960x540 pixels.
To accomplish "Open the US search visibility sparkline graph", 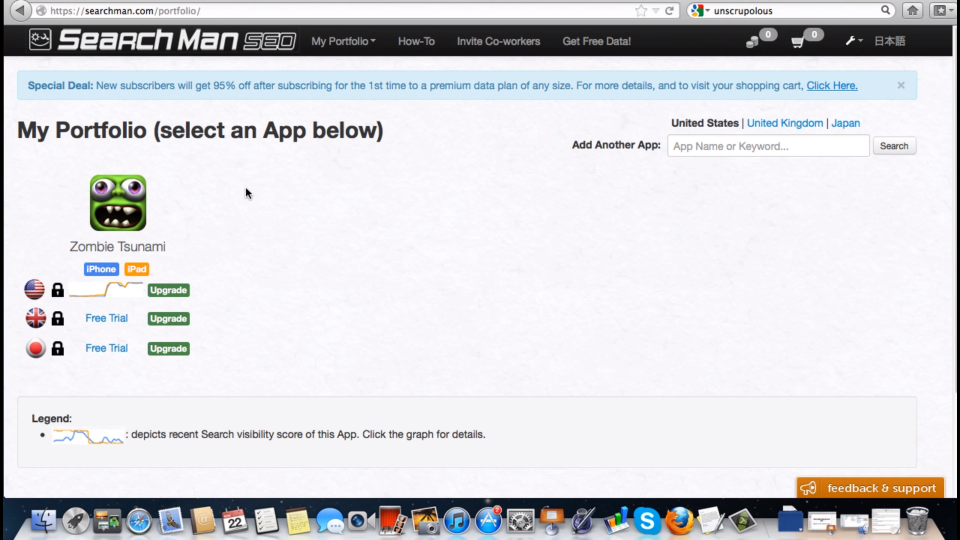I will 105,289.
